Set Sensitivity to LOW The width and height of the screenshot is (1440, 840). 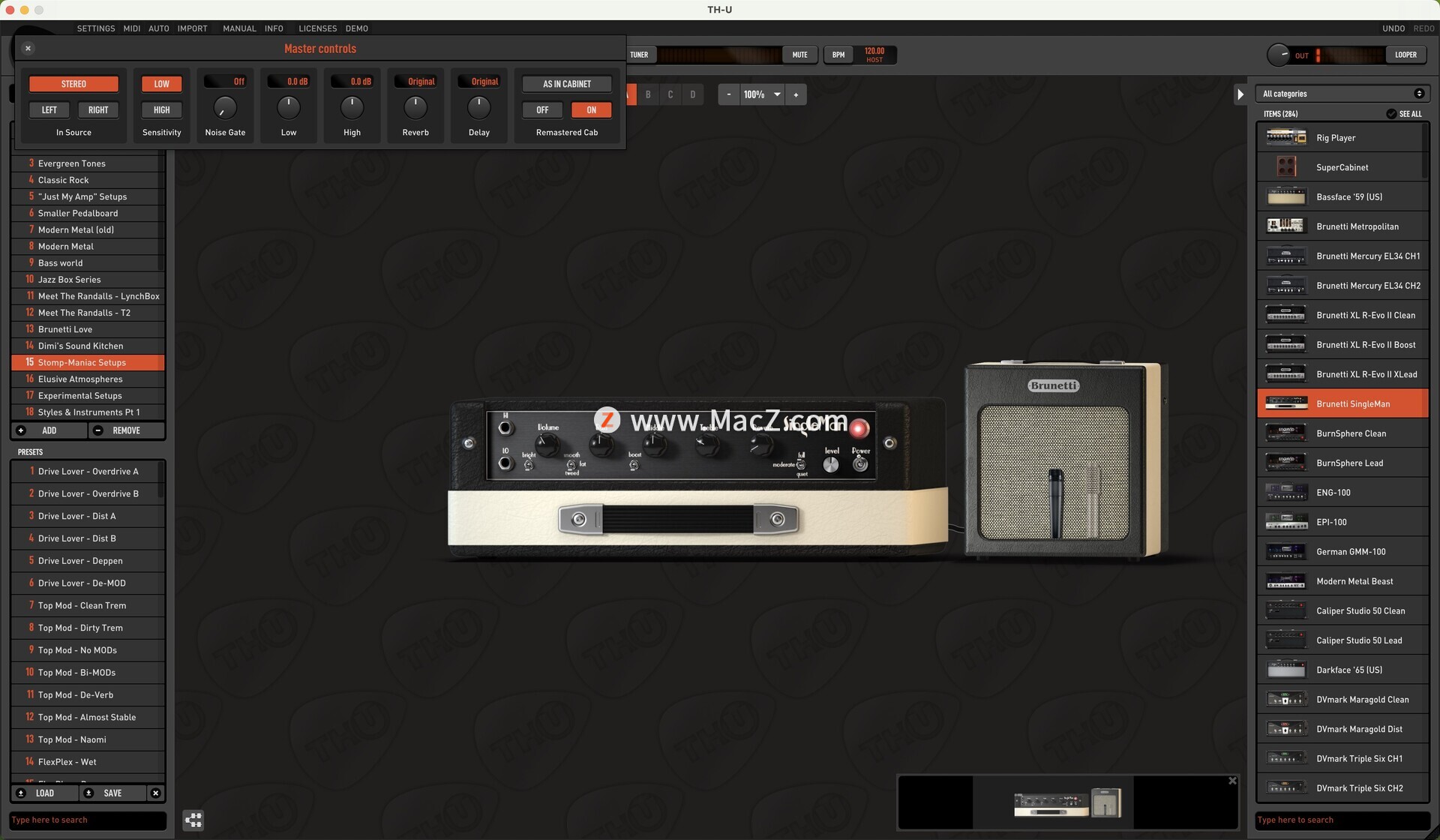click(x=161, y=84)
